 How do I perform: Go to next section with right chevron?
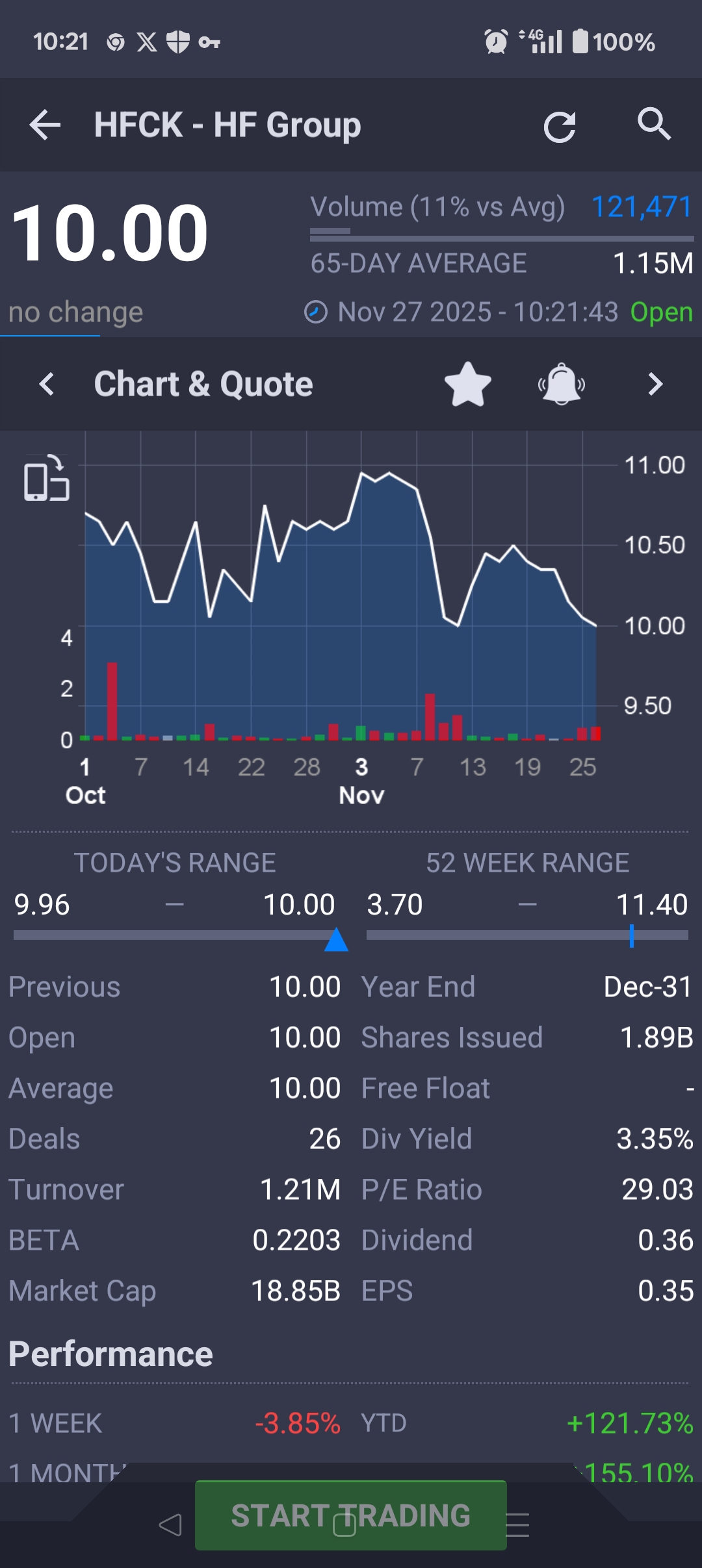coord(655,385)
